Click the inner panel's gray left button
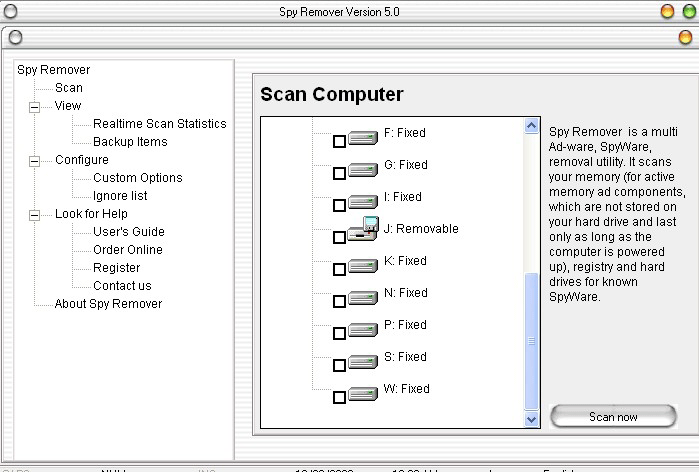This screenshot has width=699, height=472. [15, 37]
